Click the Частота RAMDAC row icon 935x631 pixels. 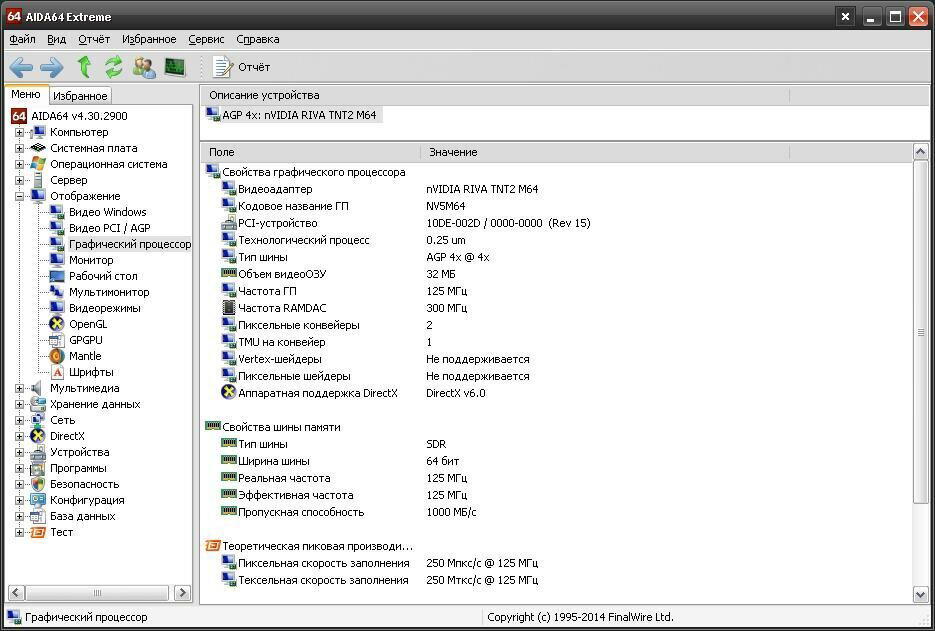pyautogui.click(x=228, y=308)
